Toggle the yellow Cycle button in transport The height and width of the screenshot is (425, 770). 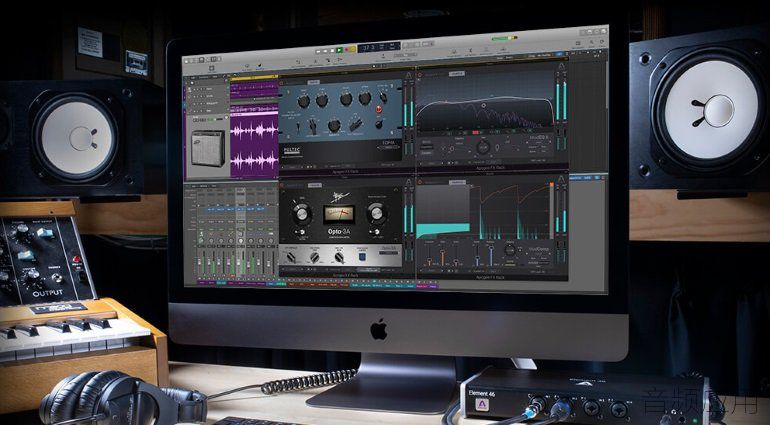(x=352, y=49)
